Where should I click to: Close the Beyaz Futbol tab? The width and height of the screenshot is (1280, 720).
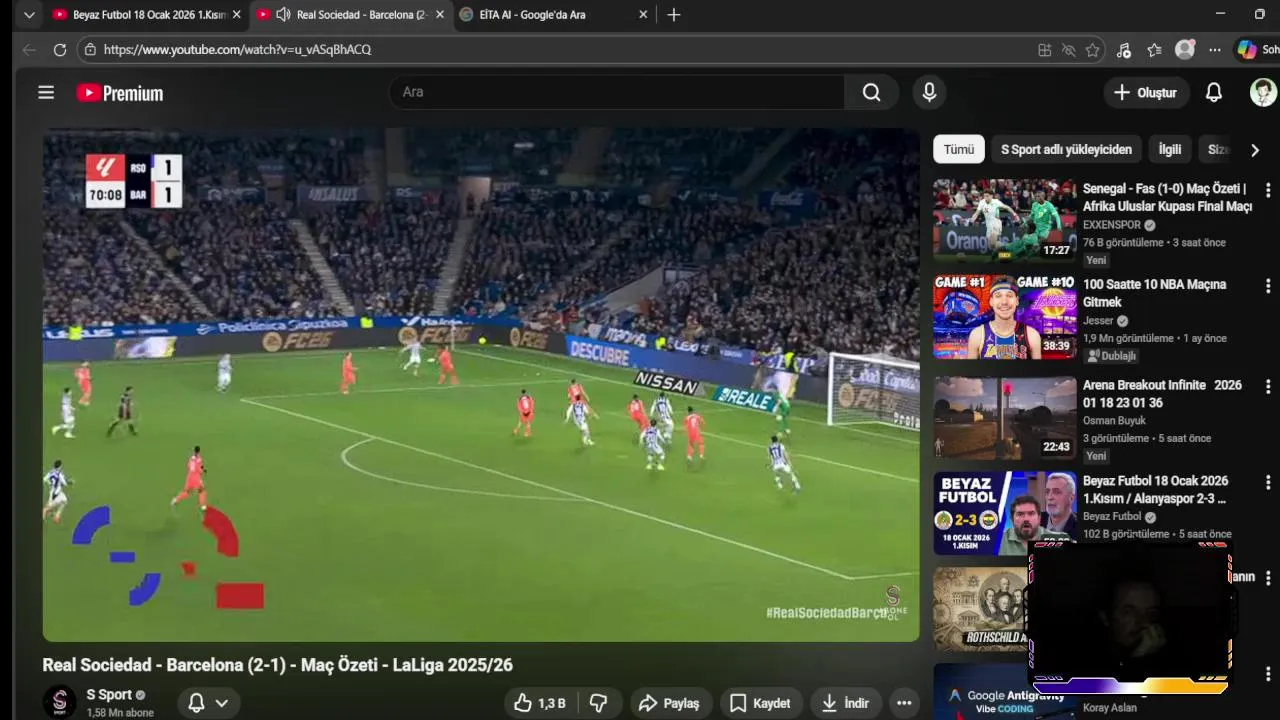pos(237,15)
